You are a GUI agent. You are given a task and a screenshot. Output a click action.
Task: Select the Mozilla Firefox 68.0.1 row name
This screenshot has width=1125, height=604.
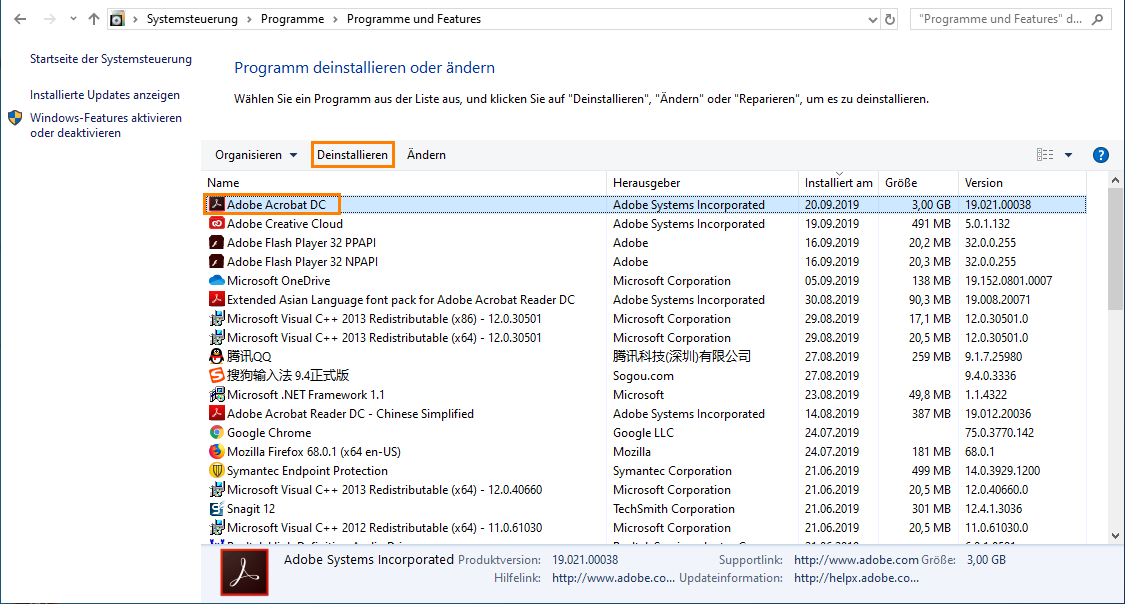pyautogui.click(x=314, y=452)
